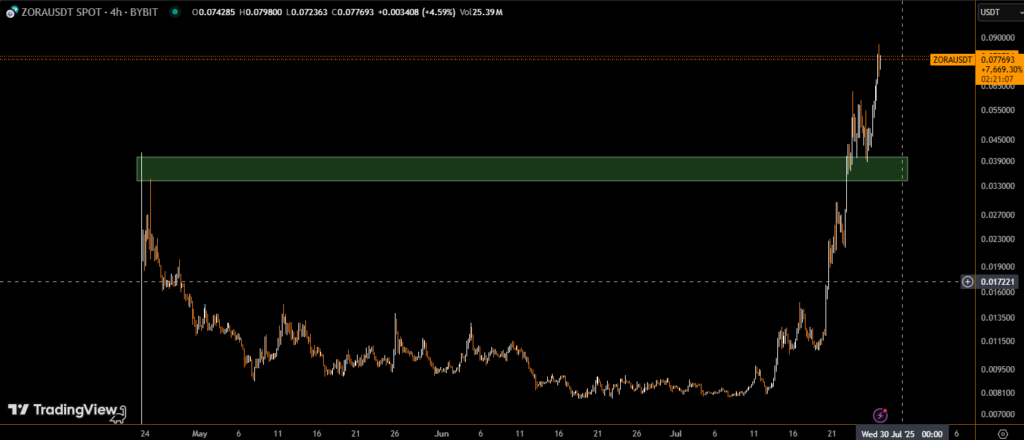Click the crosshair price label 0.017221

[996, 282]
